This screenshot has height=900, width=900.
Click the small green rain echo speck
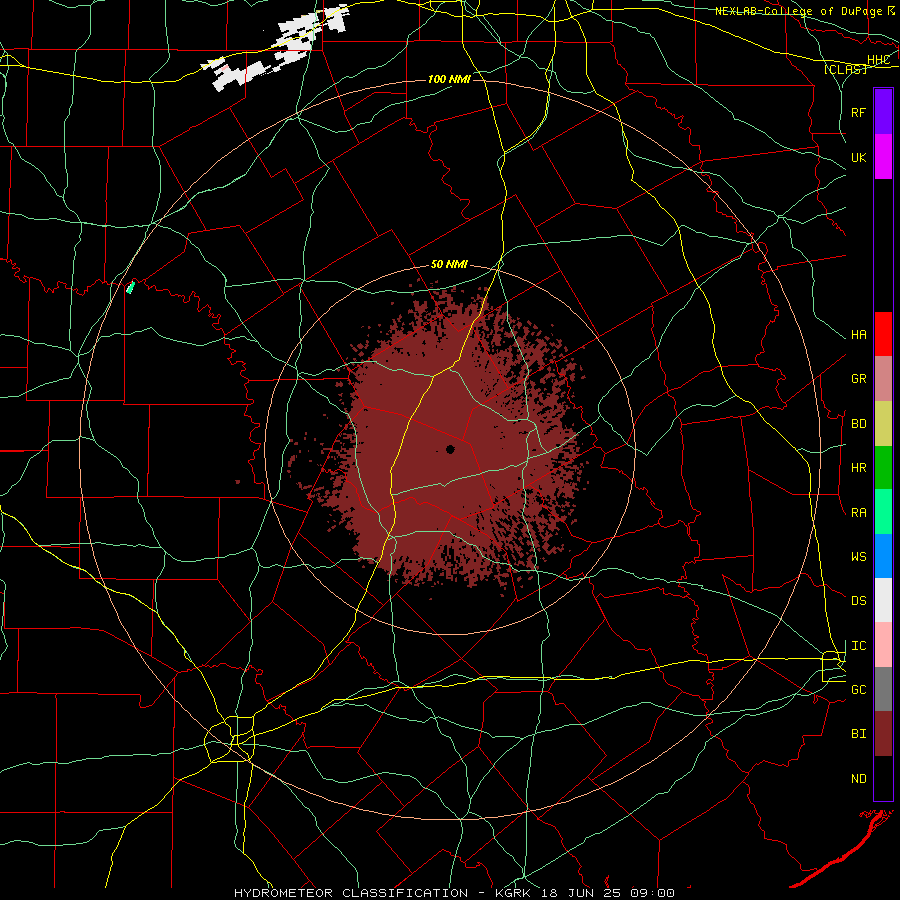coord(130,287)
